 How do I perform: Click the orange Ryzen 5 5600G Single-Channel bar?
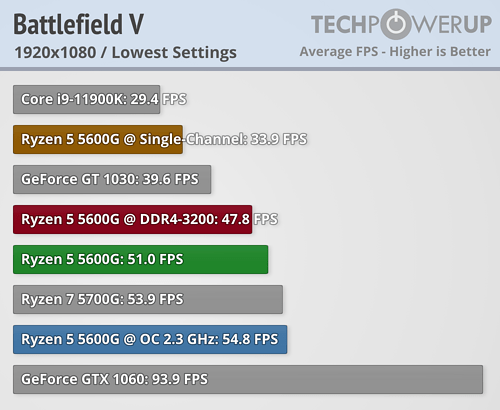[98, 139]
